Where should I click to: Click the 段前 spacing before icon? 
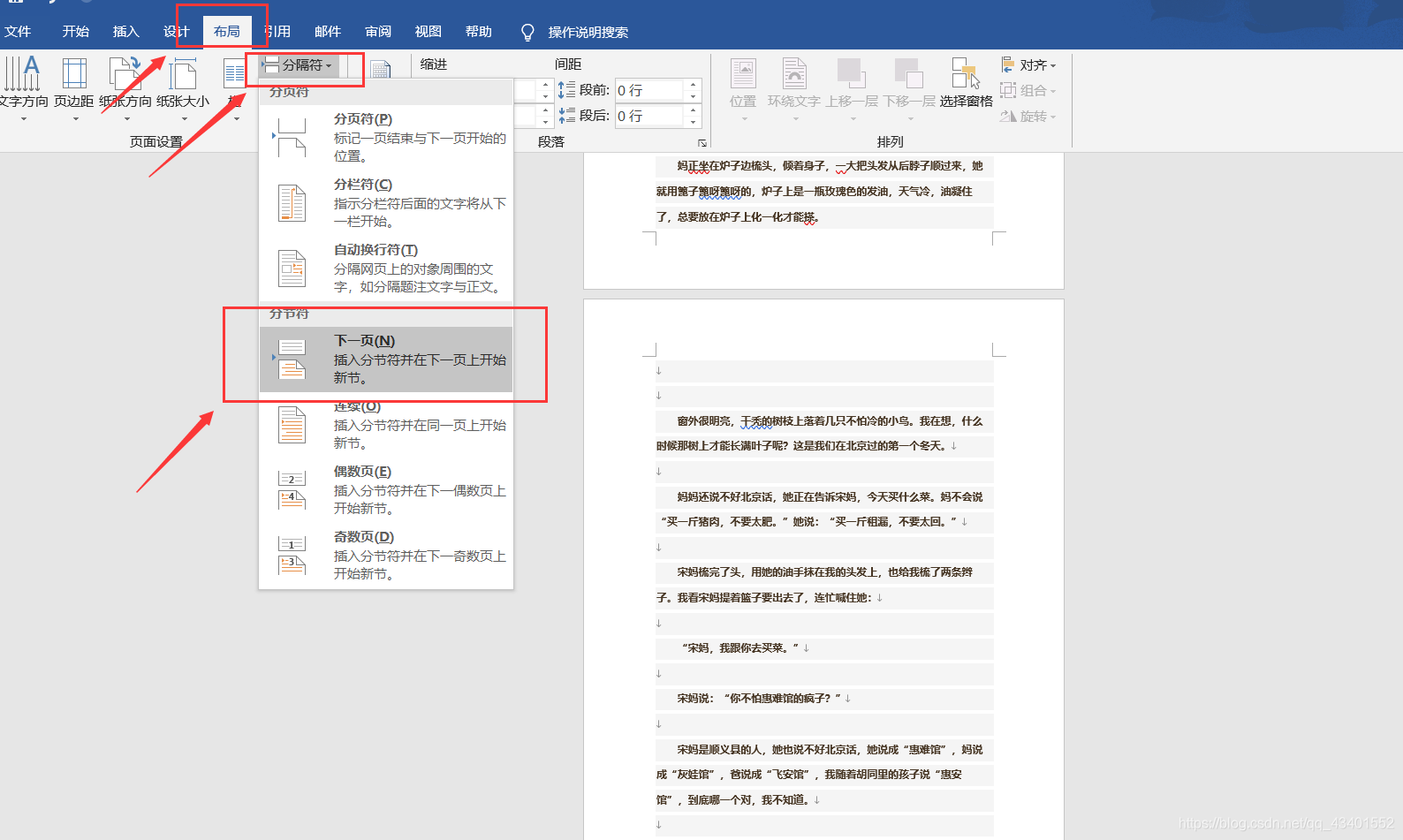pyautogui.click(x=567, y=90)
